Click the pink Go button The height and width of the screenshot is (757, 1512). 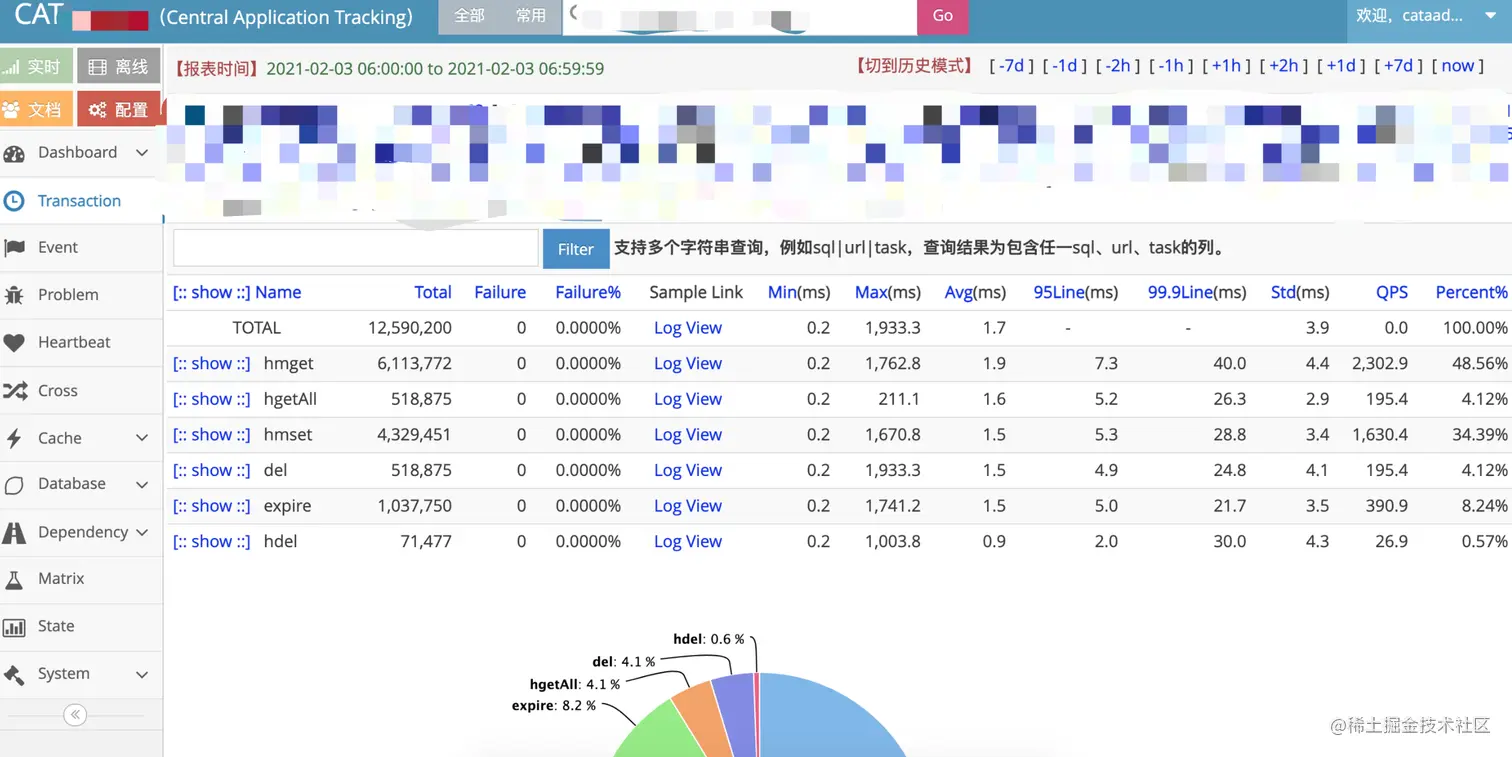(943, 16)
